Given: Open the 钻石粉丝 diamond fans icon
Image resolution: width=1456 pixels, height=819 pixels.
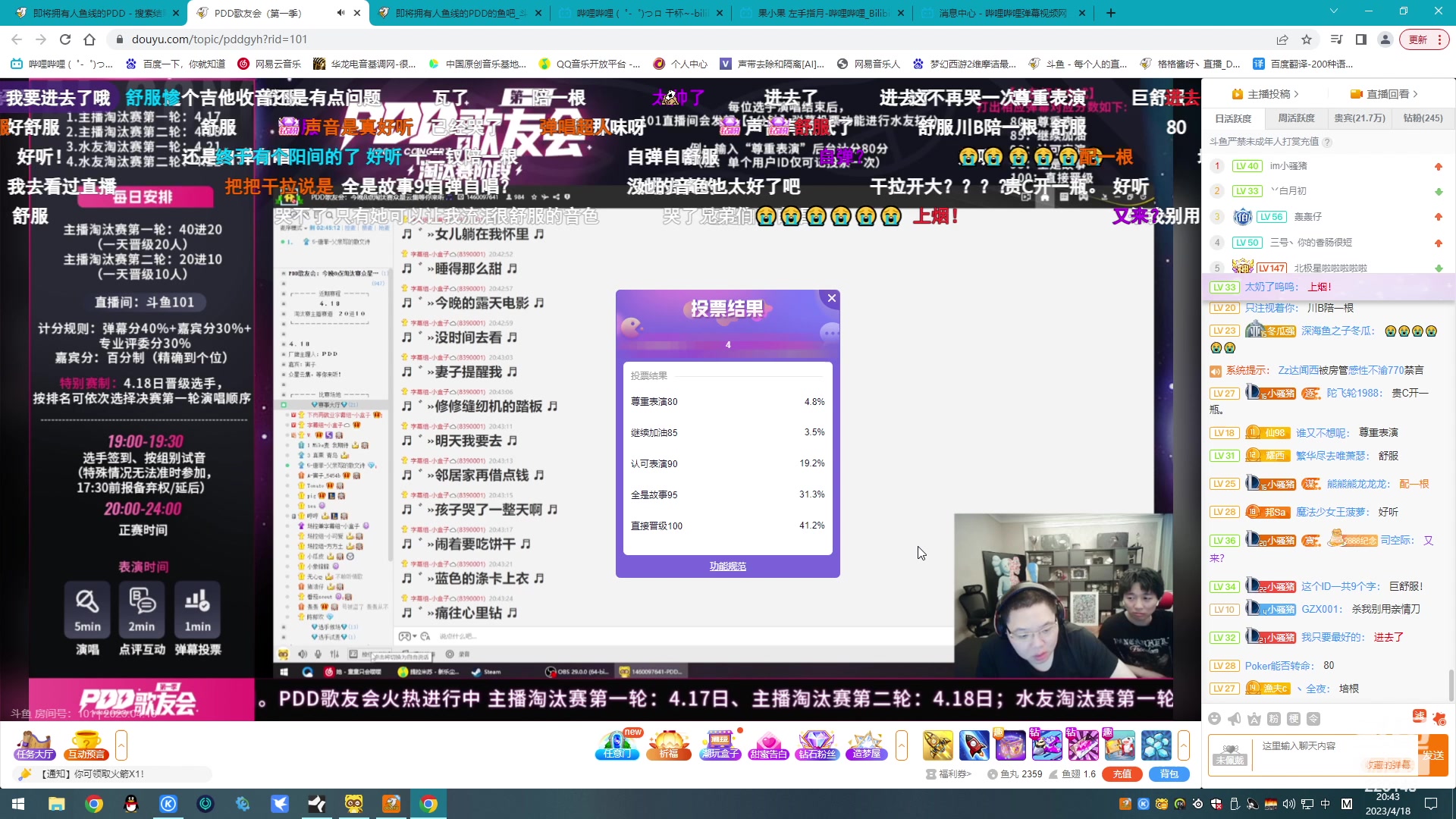Looking at the screenshot, I should pyautogui.click(x=817, y=745).
